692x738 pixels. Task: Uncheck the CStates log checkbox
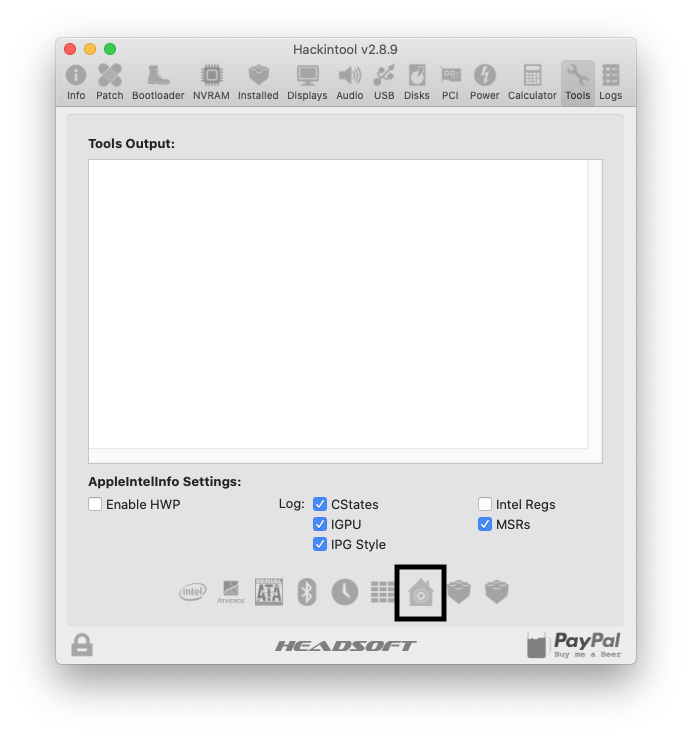pyautogui.click(x=320, y=504)
